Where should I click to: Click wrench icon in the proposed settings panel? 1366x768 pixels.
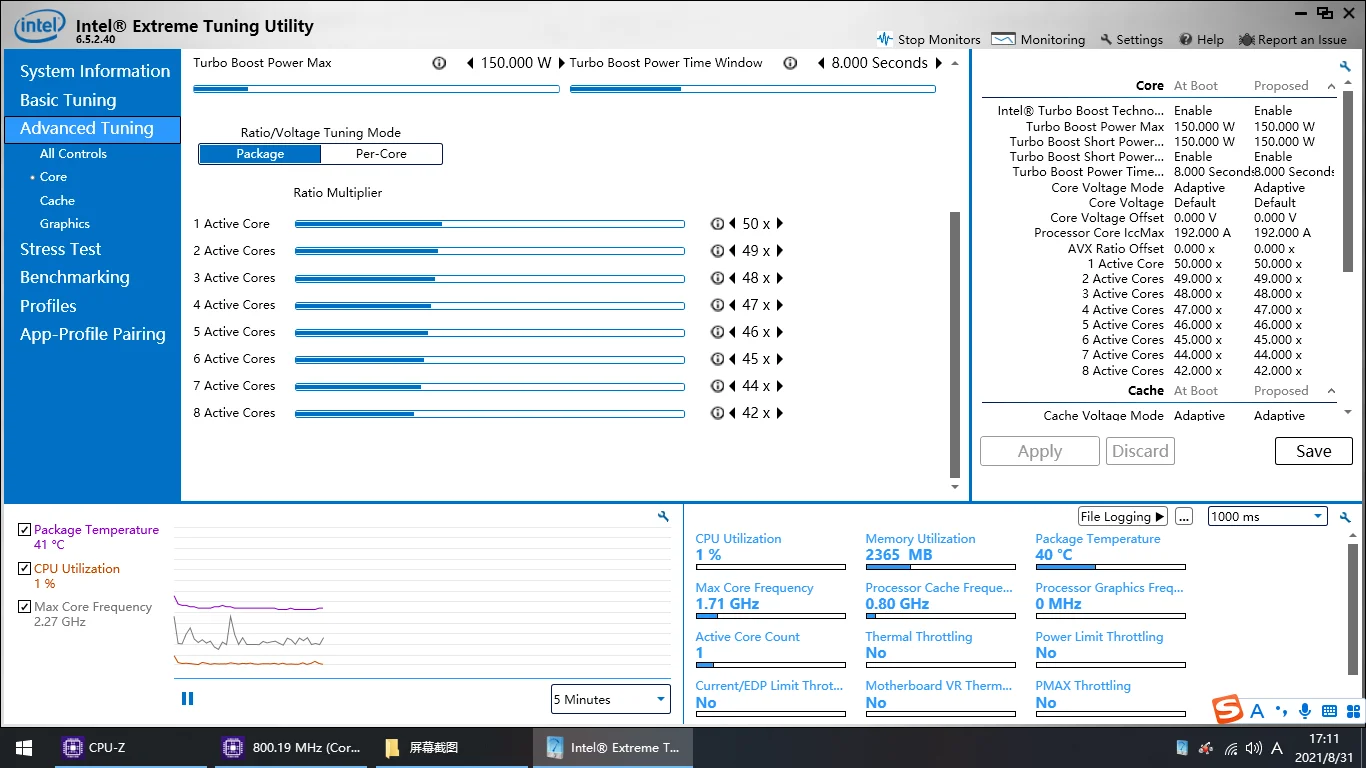coord(1345,66)
